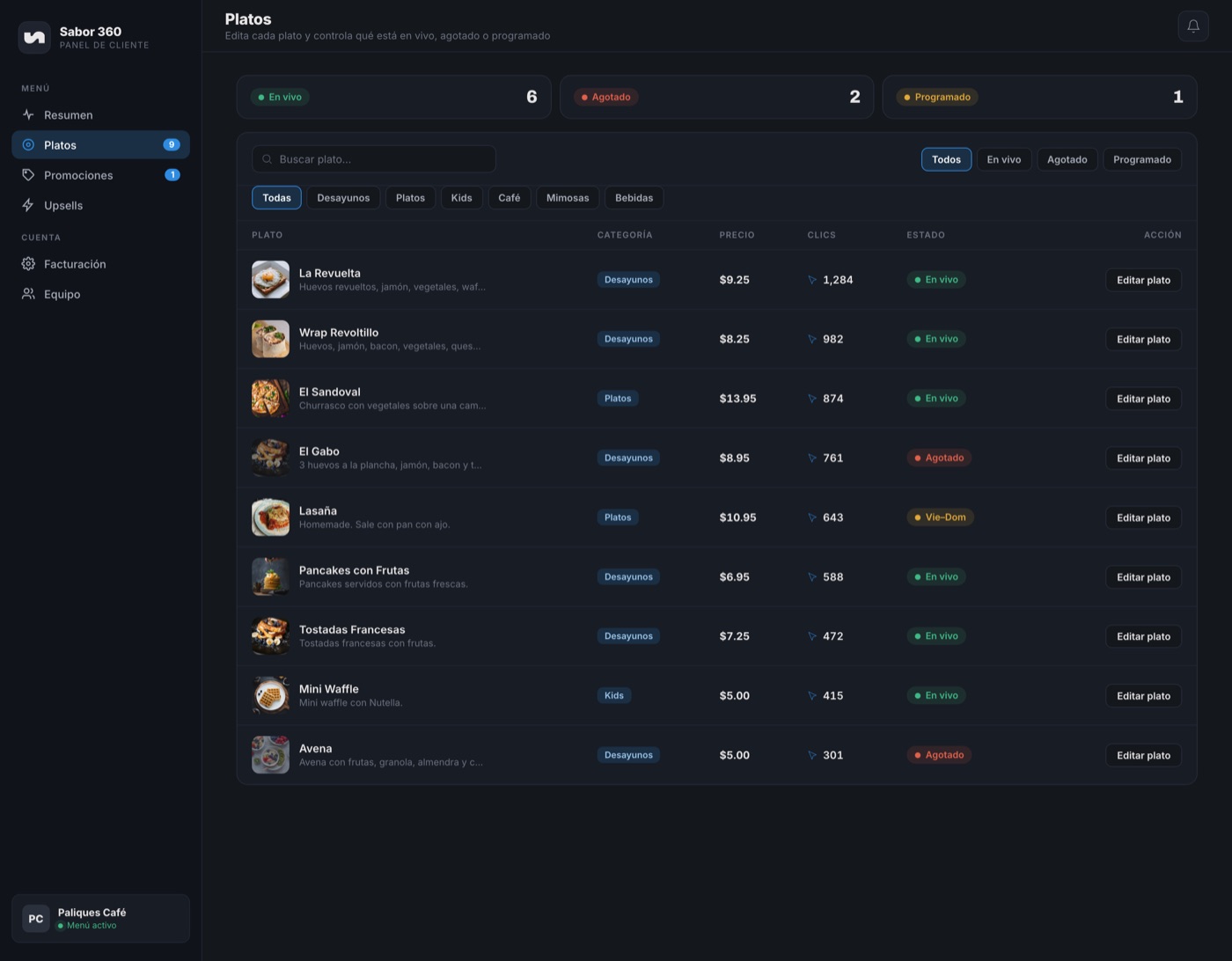Click the search magnifier icon
The height and width of the screenshot is (961, 1232).
tap(267, 159)
